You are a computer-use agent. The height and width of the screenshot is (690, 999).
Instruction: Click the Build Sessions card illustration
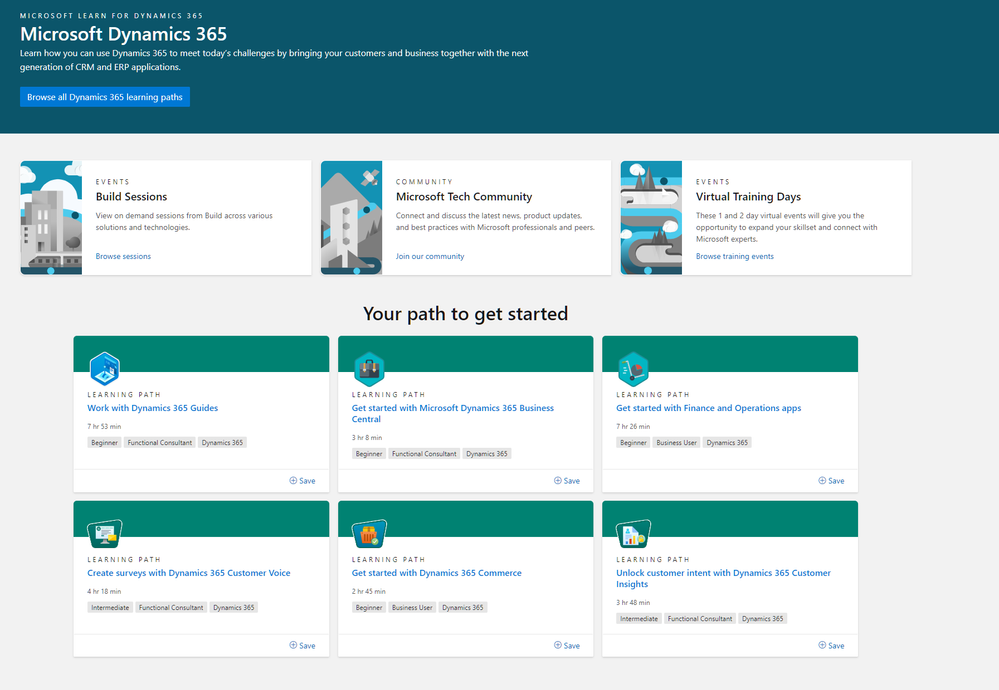52,218
